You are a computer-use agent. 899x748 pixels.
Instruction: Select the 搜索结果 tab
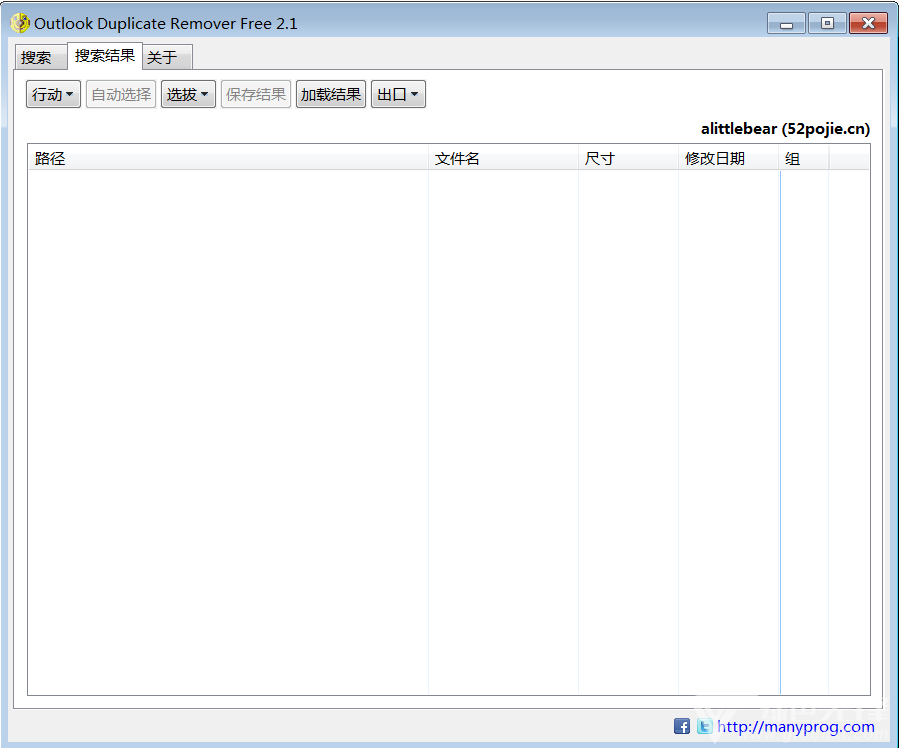pos(105,56)
